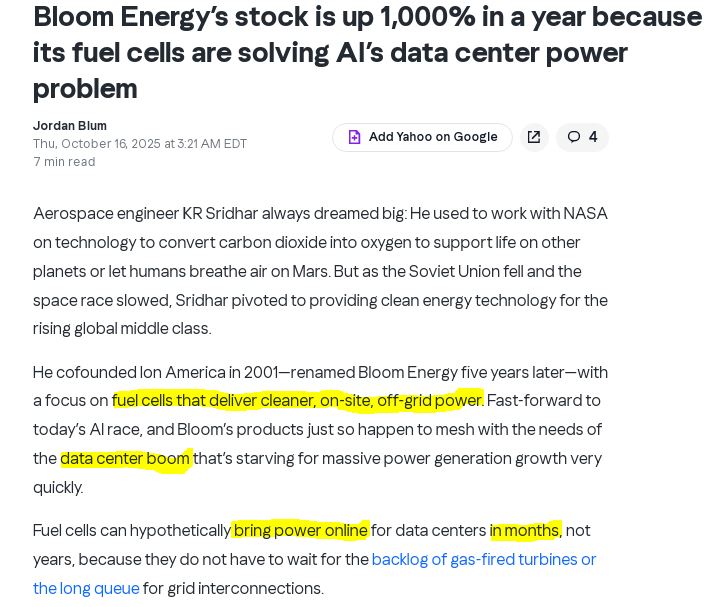Screen dimensions: 711x607
Task: Click highlighted text "bring power online"
Action: 300,530
